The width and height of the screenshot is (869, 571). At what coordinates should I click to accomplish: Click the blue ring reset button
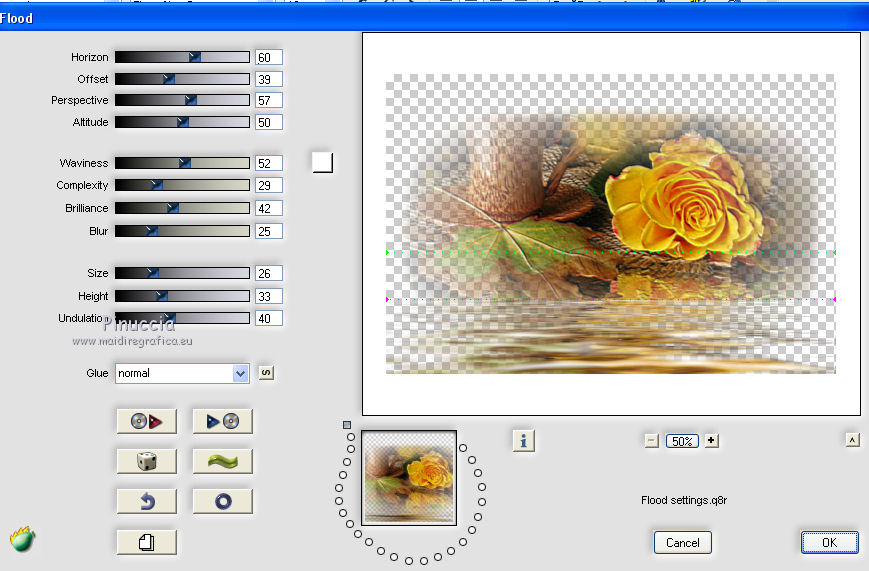click(223, 502)
